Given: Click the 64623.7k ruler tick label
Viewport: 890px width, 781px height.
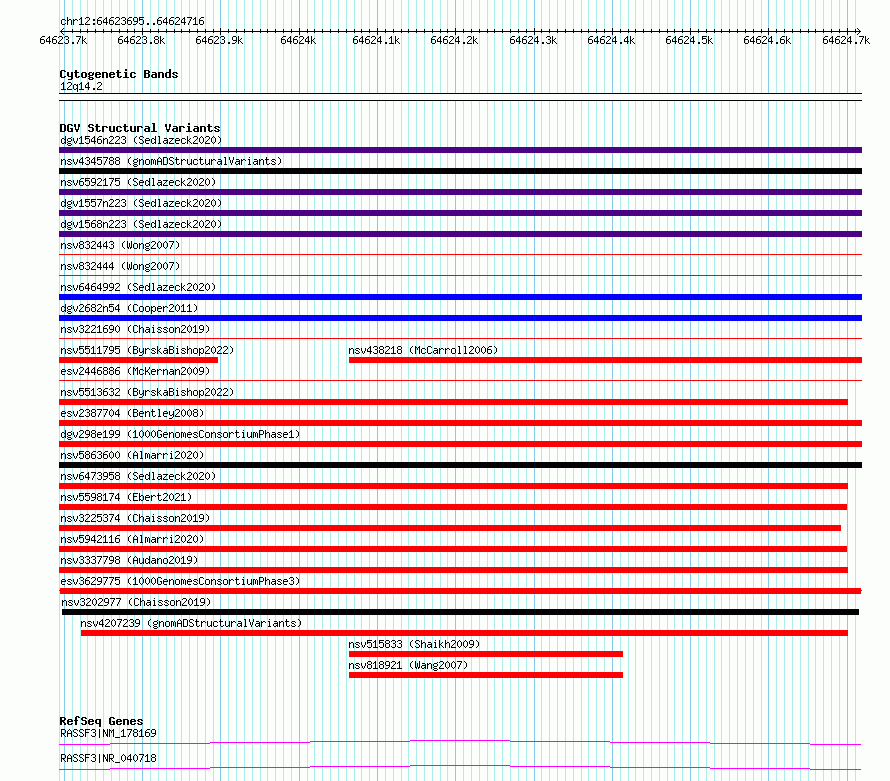Looking at the screenshot, I should click(x=63, y=40).
